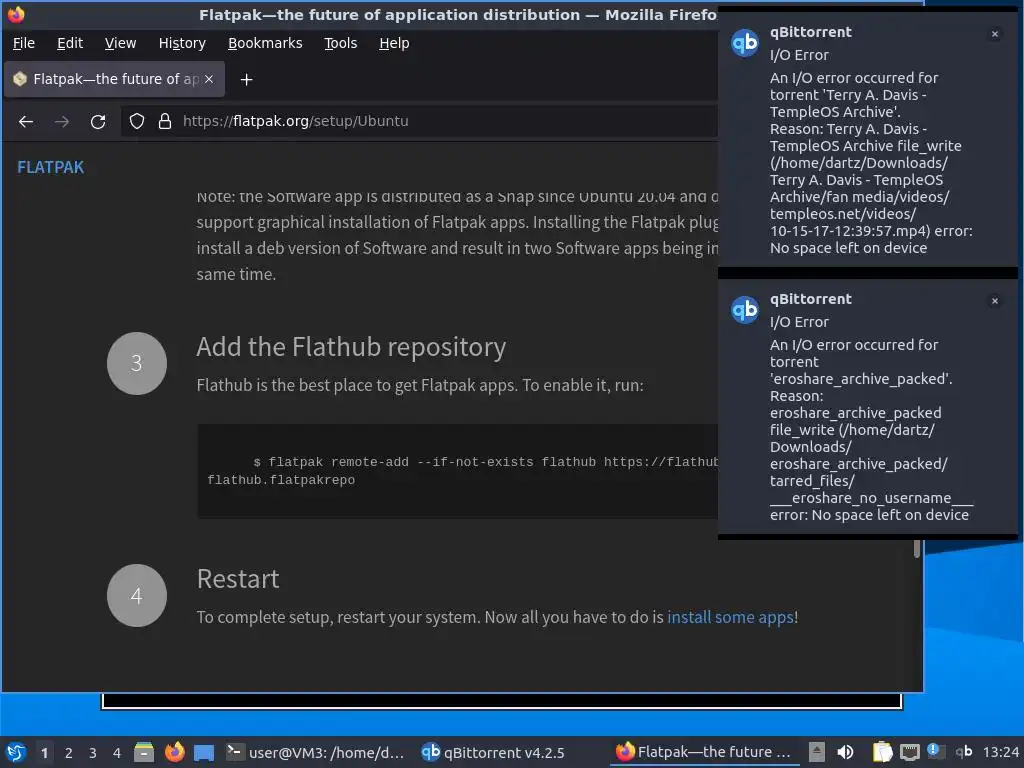Close the Flatpak browser tab
The height and width of the screenshot is (768, 1024).
209,79
